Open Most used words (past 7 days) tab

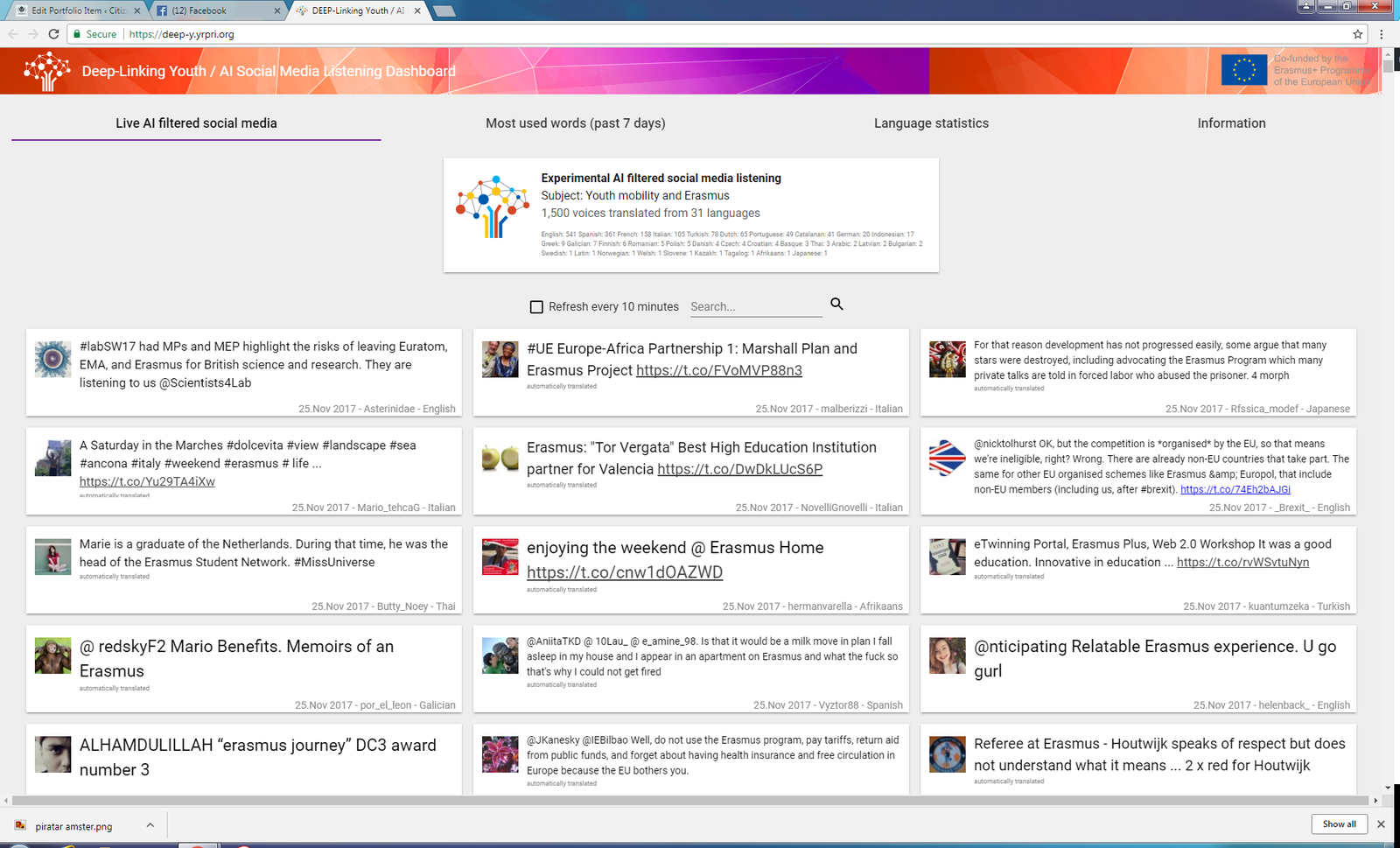tap(576, 123)
